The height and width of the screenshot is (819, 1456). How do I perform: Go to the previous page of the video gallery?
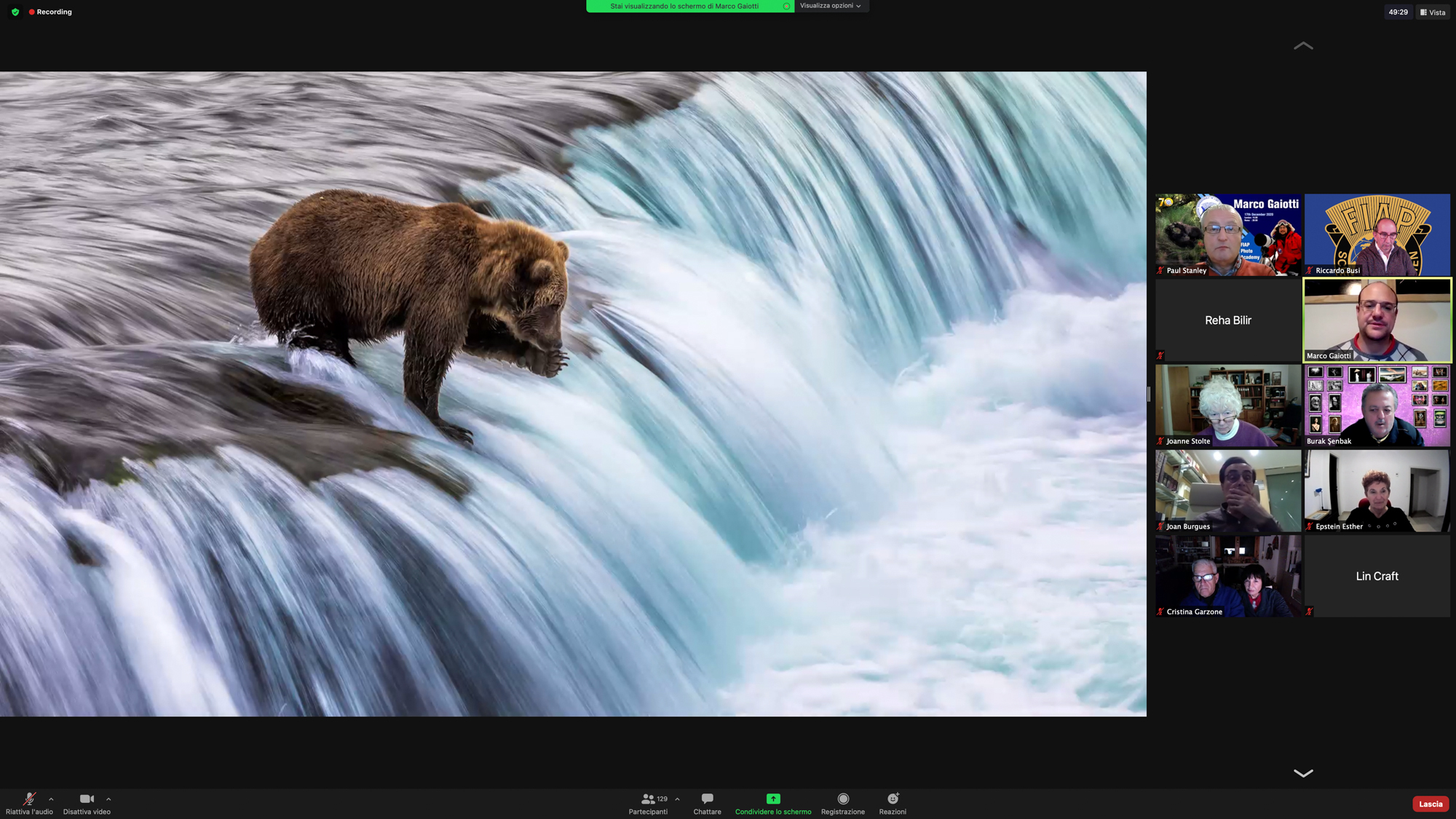(x=1303, y=46)
